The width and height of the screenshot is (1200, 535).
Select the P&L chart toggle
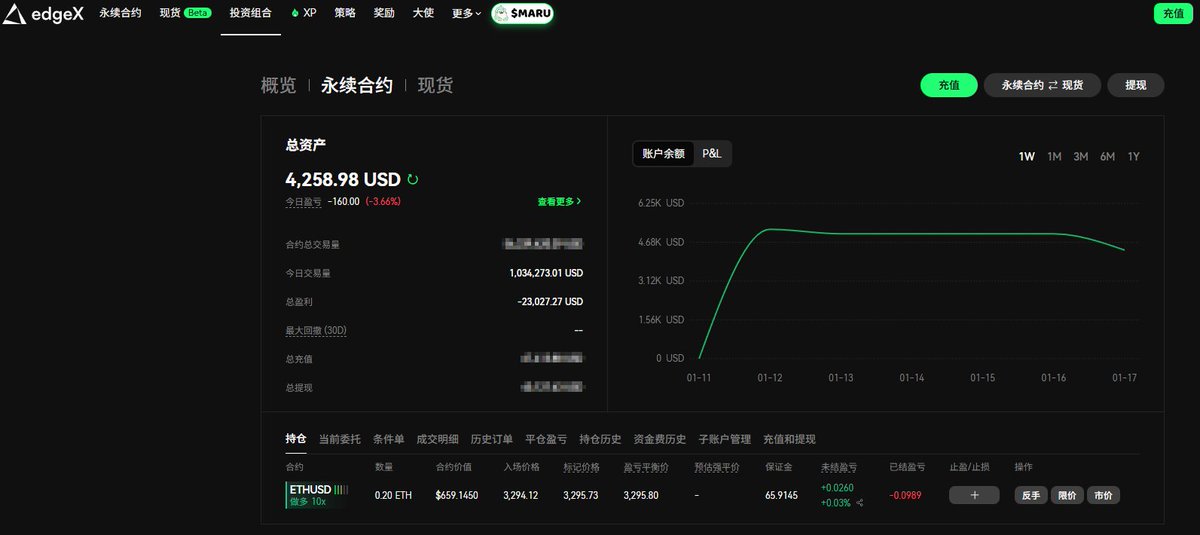(712, 153)
